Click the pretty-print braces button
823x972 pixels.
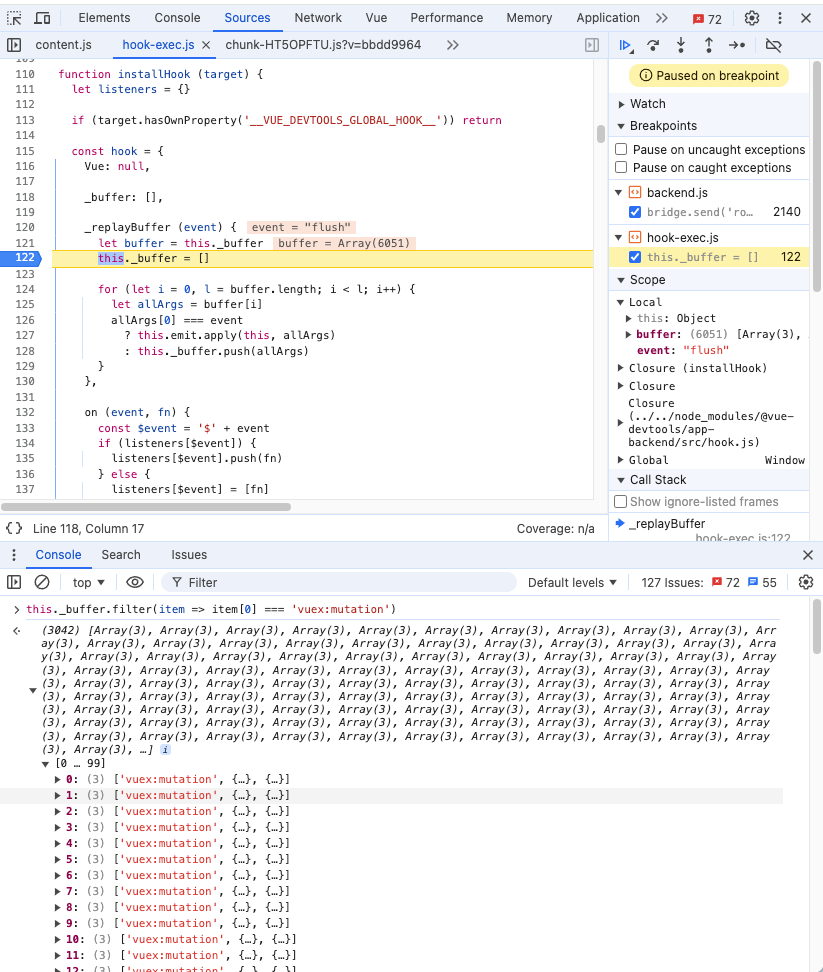[14, 528]
